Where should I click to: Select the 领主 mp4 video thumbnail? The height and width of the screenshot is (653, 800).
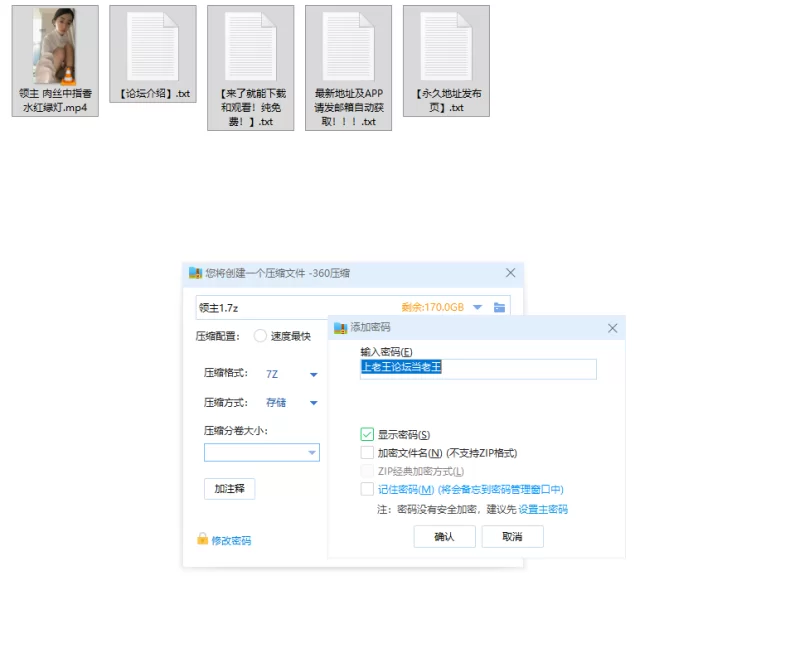tap(55, 61)
